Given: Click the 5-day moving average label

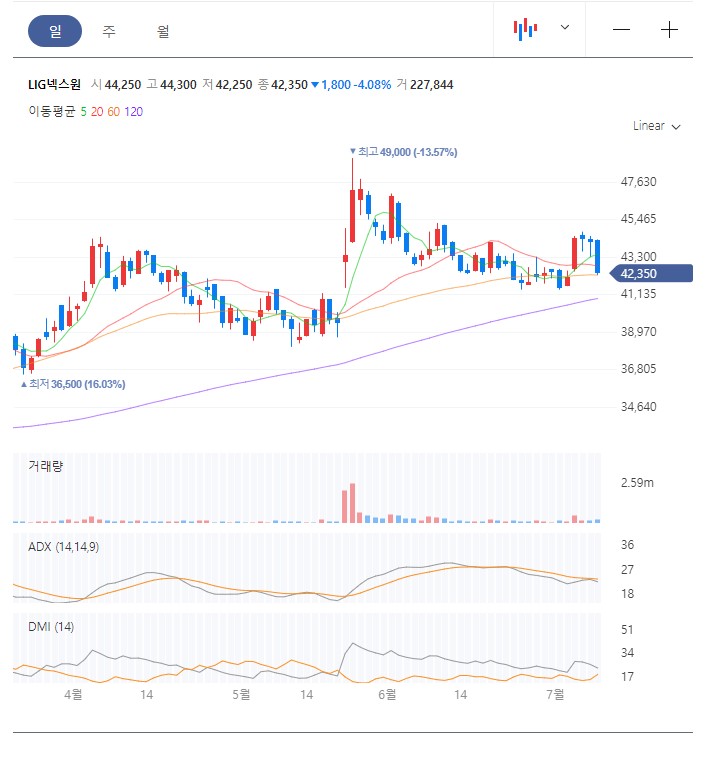Looking at the screenshot, I should click(x=83, y=112).
